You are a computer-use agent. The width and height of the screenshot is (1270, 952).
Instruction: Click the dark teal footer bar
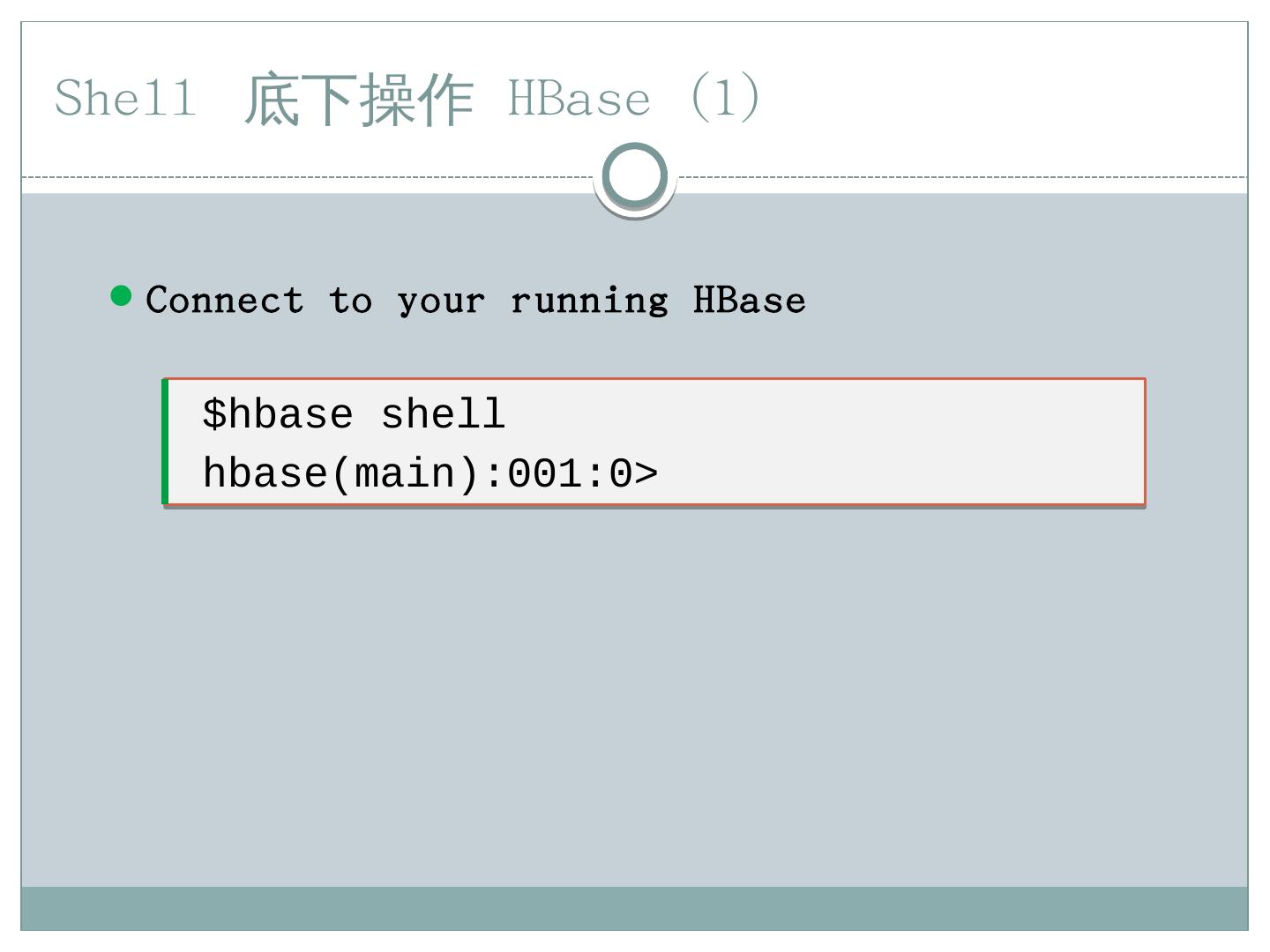click(x=635, y=908)
